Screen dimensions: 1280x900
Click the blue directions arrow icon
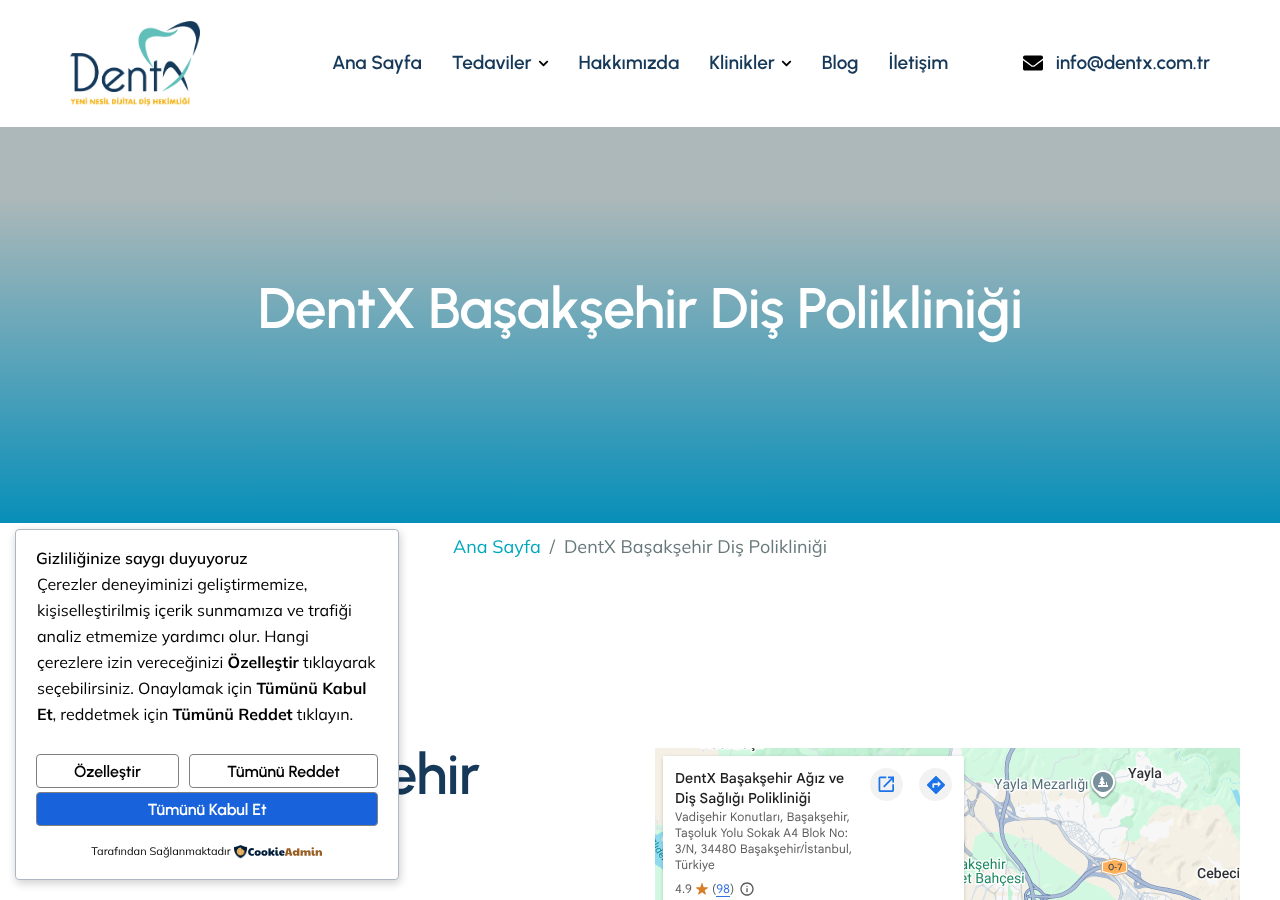point(936,785)
